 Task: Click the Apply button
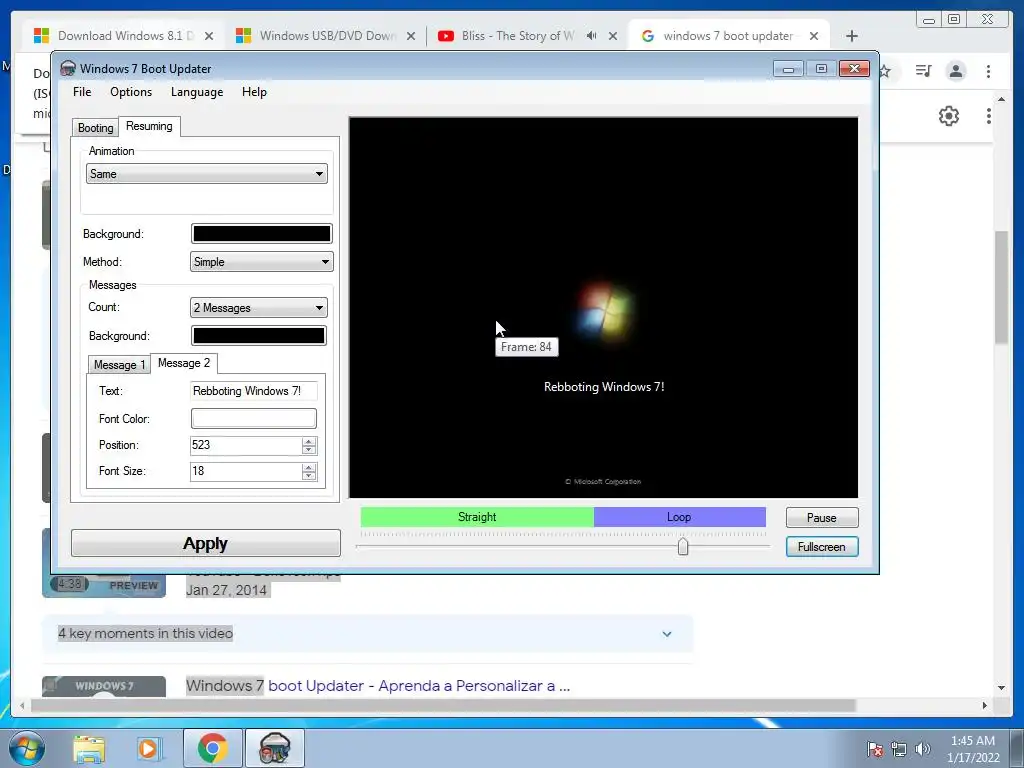206,543
